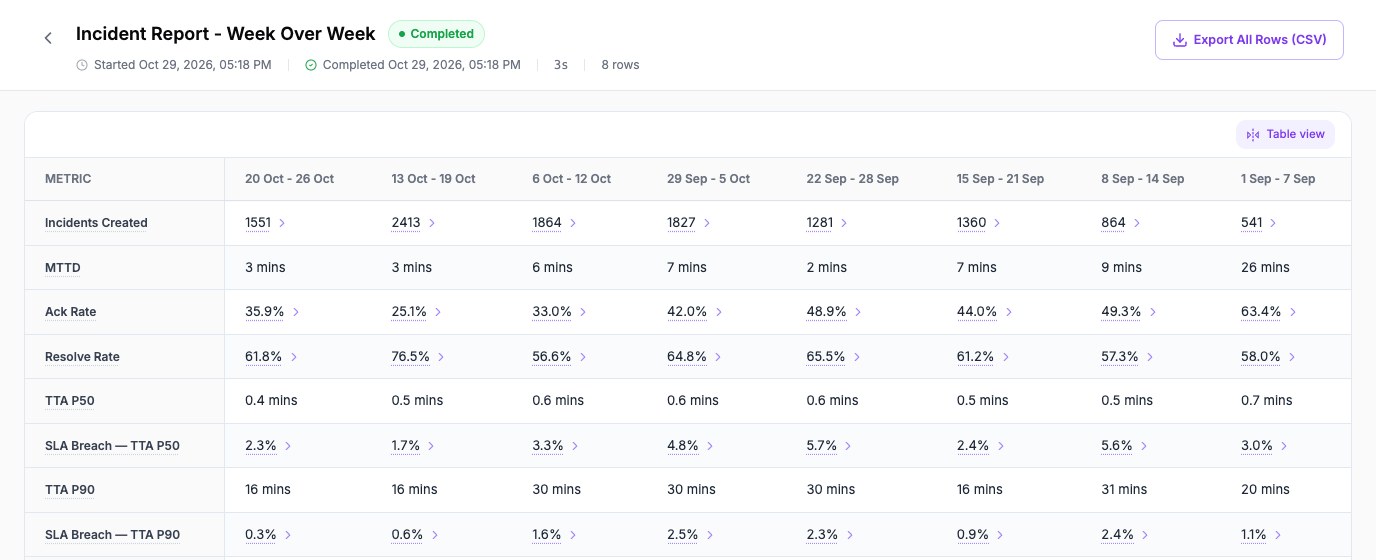The image size is (1376, 560).
Task: Expand the chevron next to Ack Rate 63.4%
Action: [x=1292, y=312]
